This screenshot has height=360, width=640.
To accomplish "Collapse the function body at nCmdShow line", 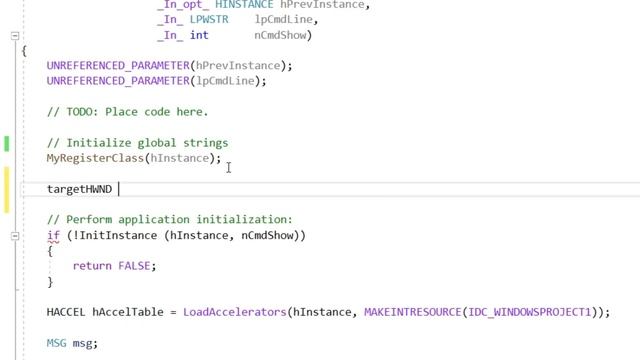I will [15, 36].
